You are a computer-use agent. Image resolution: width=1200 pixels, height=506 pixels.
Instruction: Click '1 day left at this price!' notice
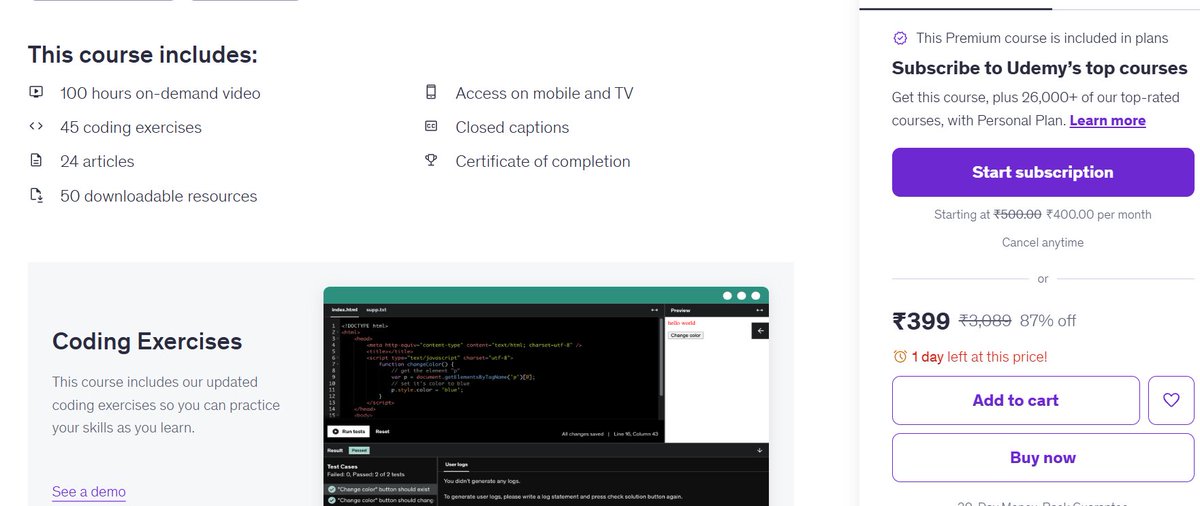pyautogui.click(x=979, y=356)
